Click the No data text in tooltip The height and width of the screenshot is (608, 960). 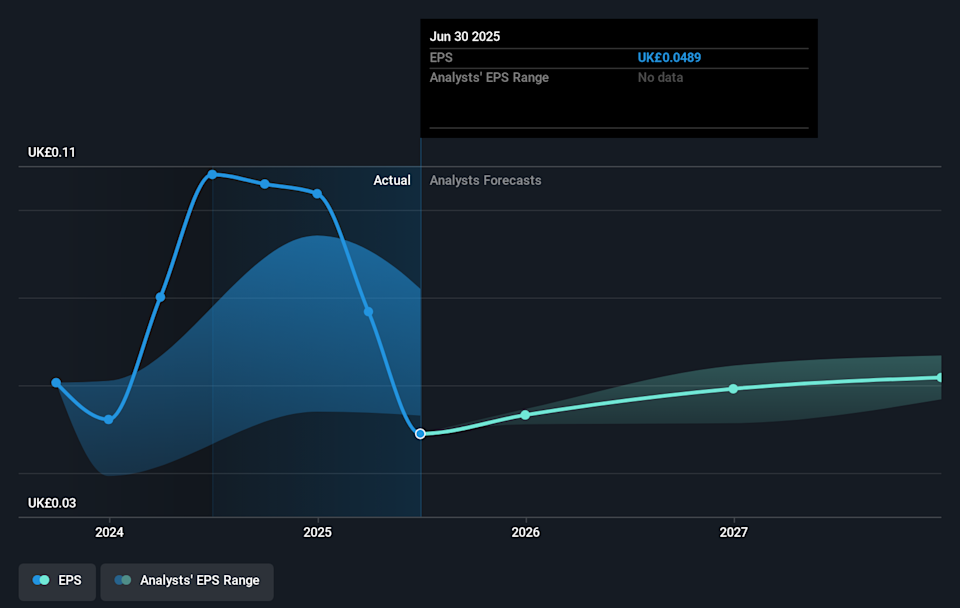click(x=660, y=78)
